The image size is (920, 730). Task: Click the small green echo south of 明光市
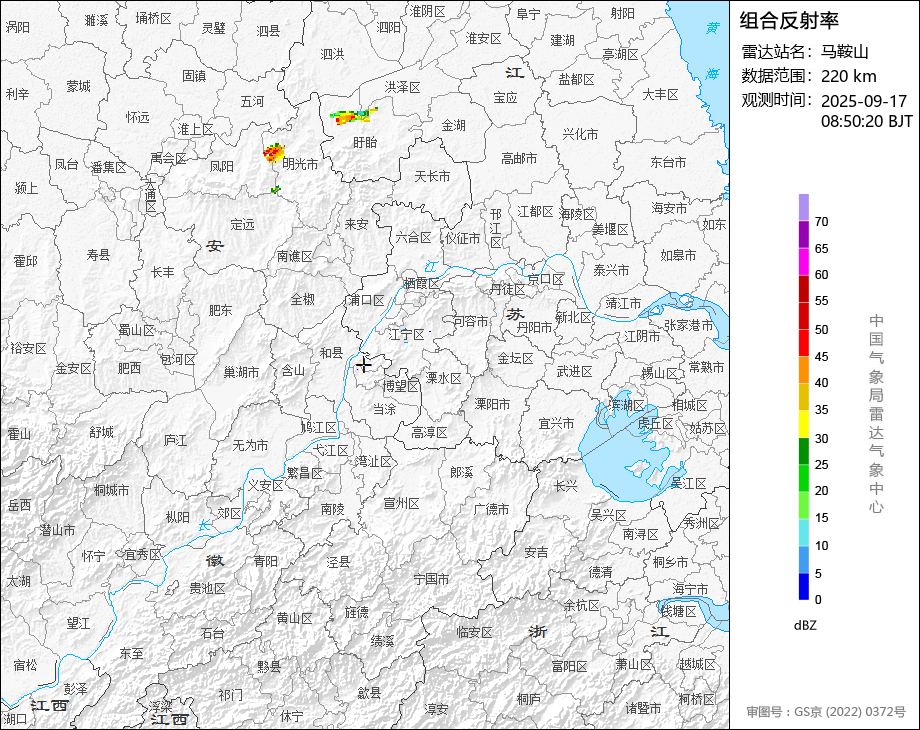[275, 189]
